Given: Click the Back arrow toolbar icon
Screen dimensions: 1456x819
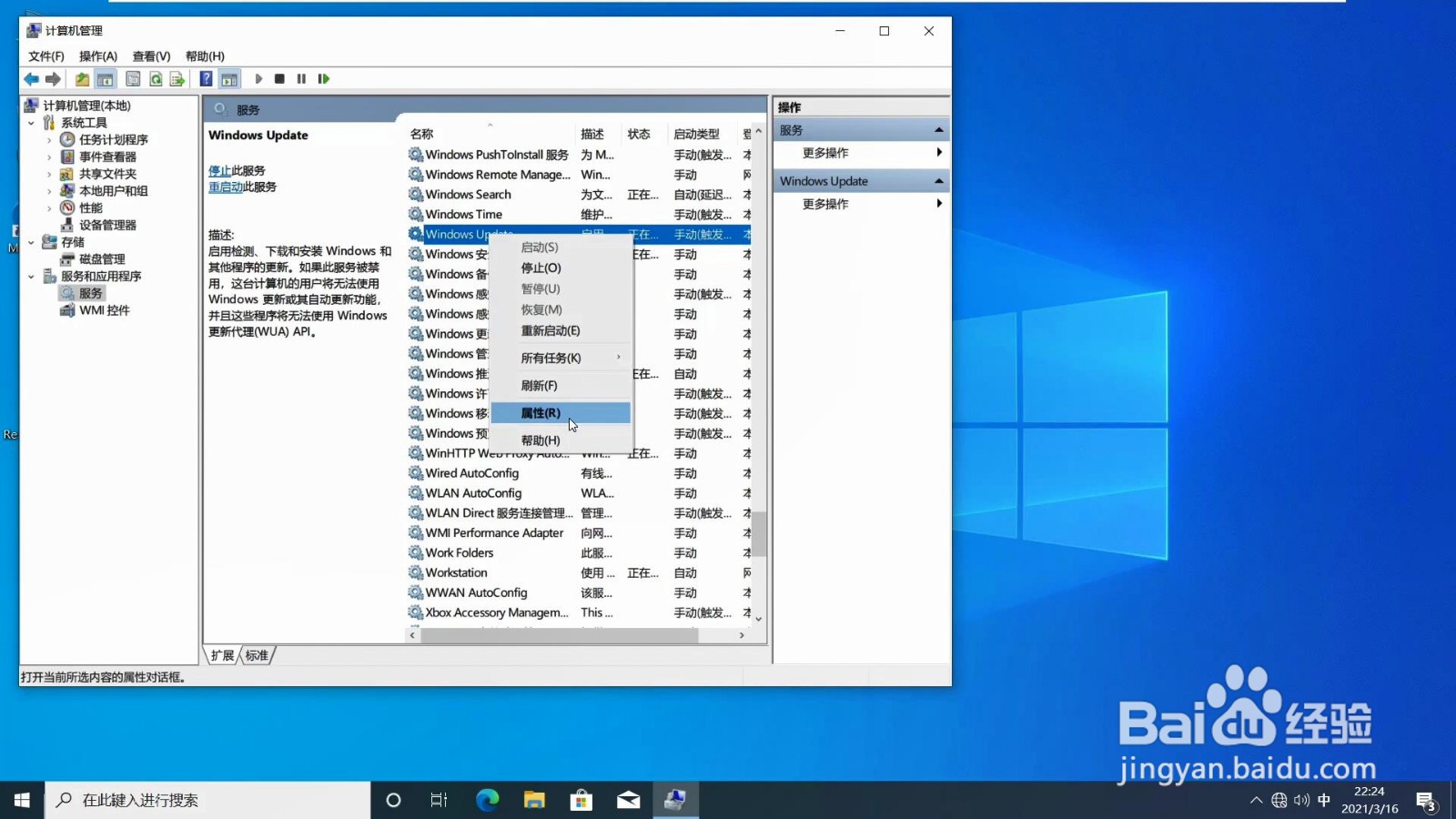Looking at the screenshot, I should [32, 79].
